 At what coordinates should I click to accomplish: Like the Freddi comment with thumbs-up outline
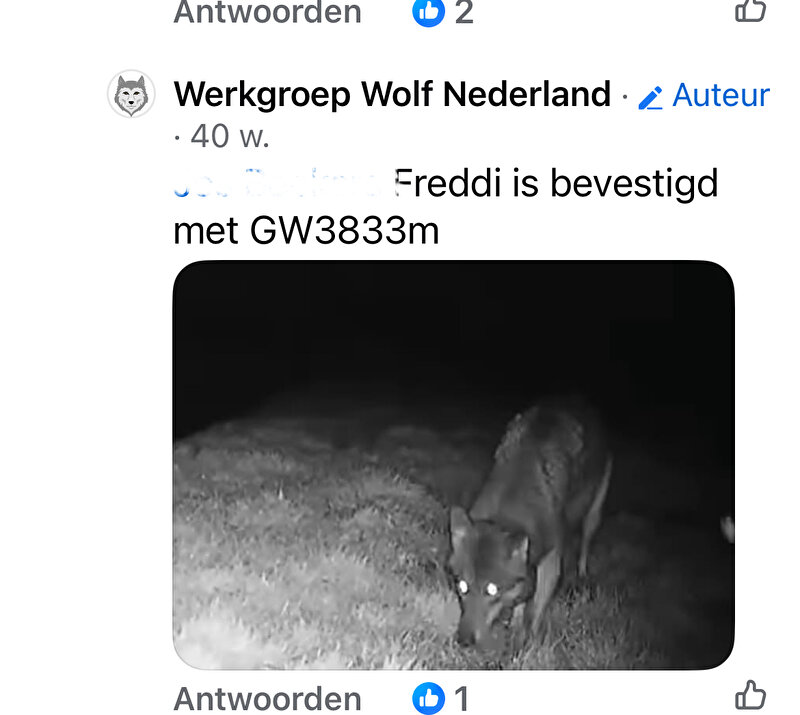(751, 695)
